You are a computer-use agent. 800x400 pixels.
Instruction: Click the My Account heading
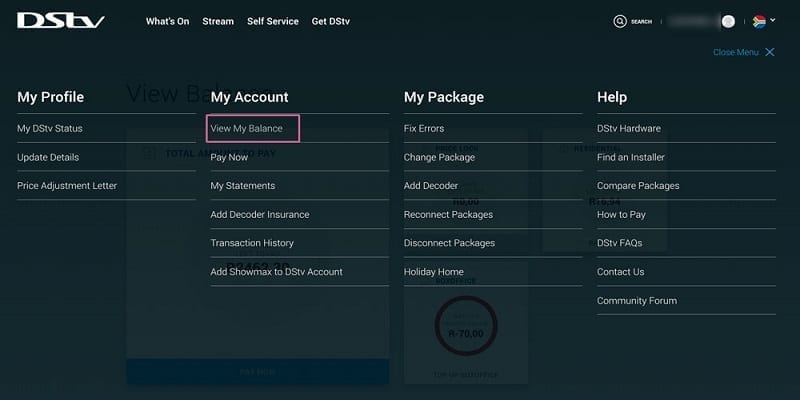[249, 97]
